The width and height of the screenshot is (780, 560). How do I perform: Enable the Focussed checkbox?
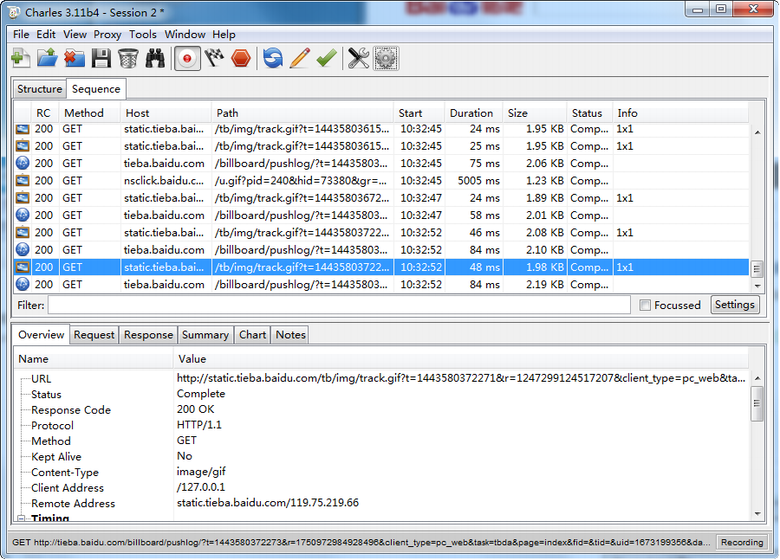coord(646,305)
